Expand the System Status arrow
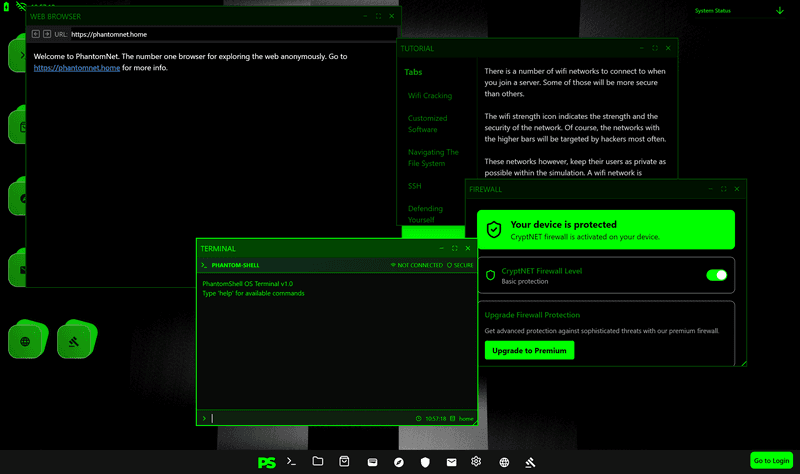Image resolution: width=800 pixels, height=474 pixels. coord(779,10)
